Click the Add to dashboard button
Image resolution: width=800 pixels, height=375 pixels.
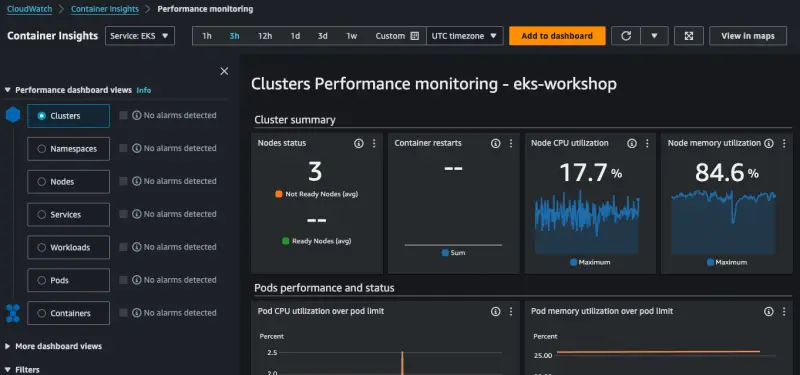557,36
